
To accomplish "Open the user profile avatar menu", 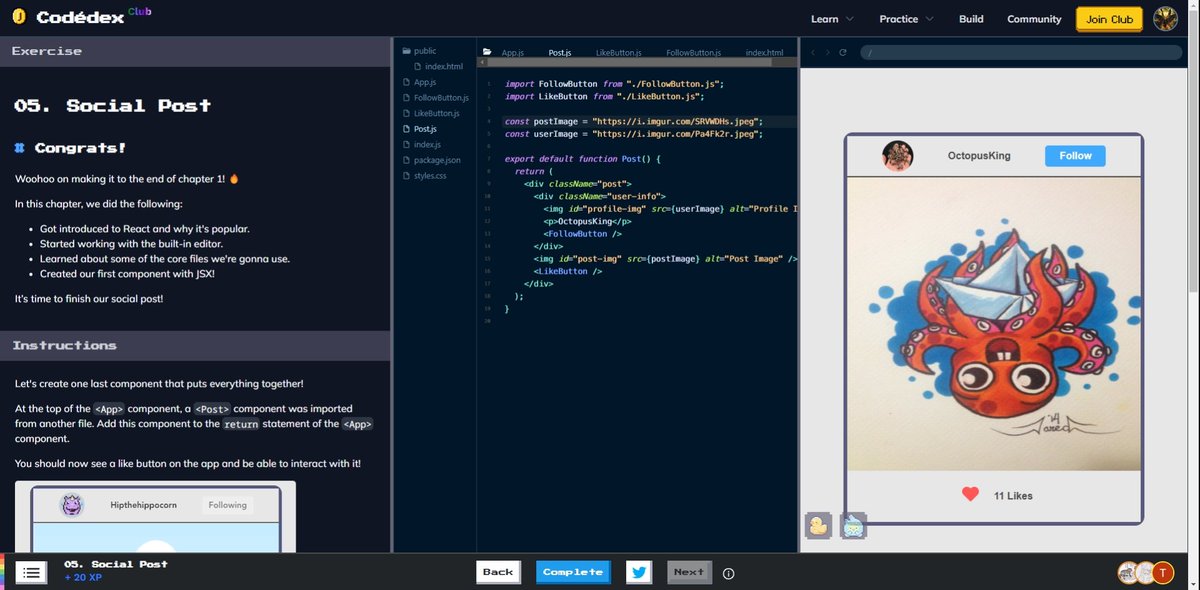I will [x=1166, y=19].
